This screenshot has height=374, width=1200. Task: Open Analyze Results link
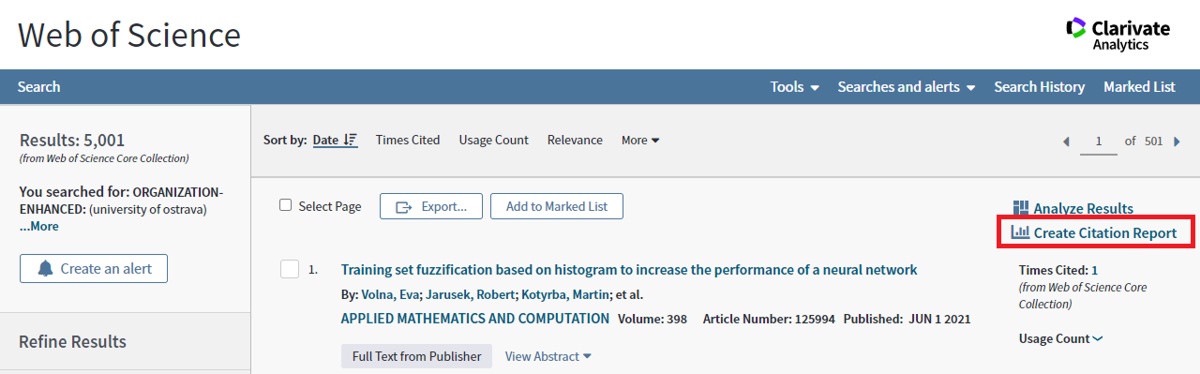pyautogui.click(x=1073, y=208)
